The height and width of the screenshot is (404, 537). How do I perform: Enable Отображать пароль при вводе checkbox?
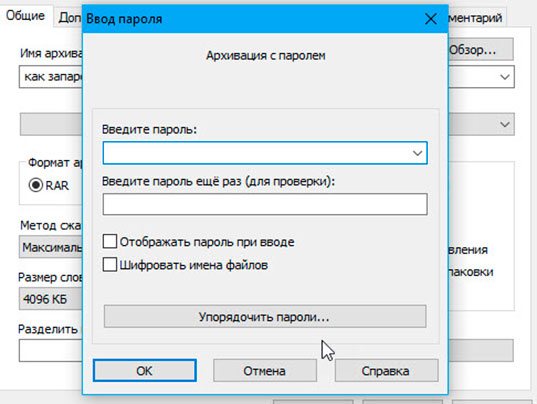click(110, 241)
